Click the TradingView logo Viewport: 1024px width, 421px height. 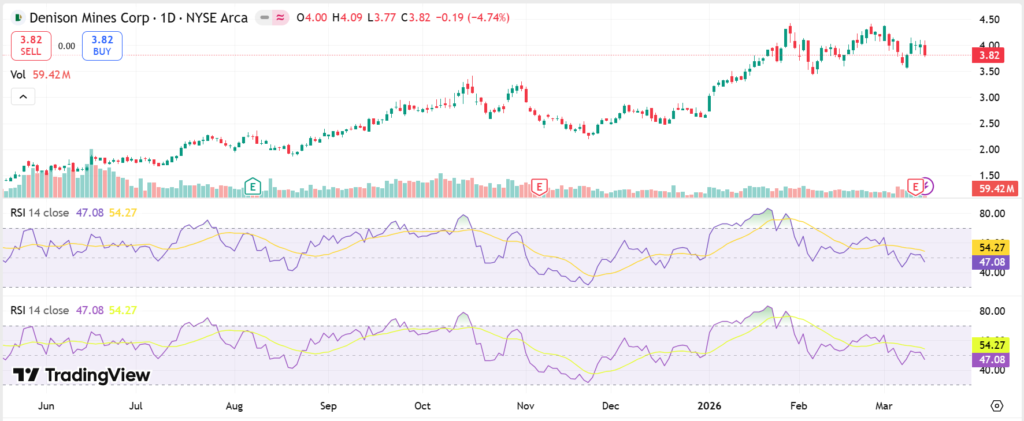[82, 374]
